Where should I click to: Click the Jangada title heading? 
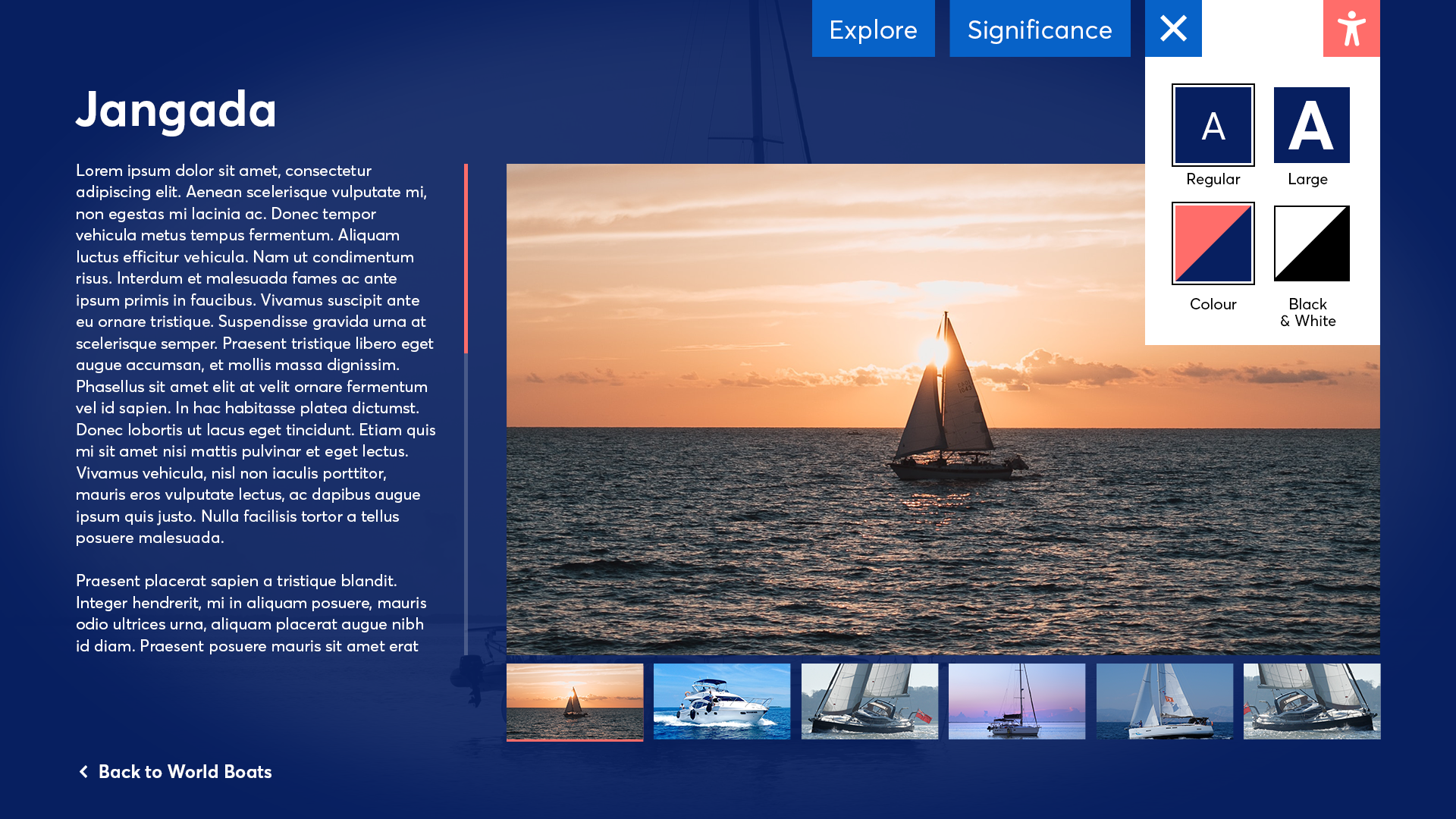(x=176, y=108)
